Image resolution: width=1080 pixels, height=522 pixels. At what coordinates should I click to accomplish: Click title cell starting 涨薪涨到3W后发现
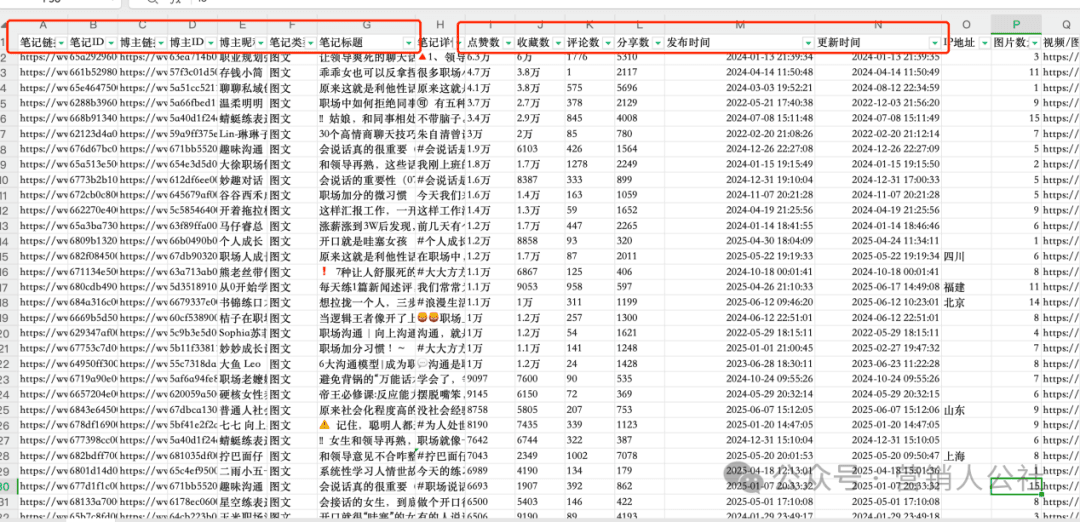[366, 226]
